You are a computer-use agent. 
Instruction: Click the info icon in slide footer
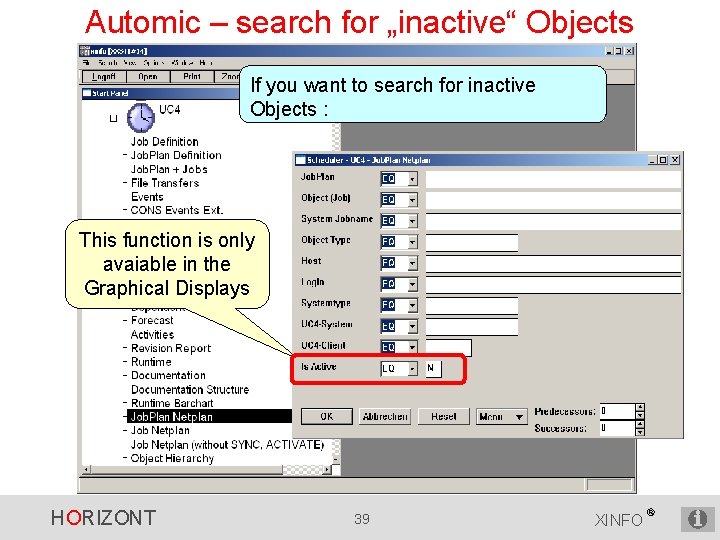pyautogui.click(x=697, y=519)
